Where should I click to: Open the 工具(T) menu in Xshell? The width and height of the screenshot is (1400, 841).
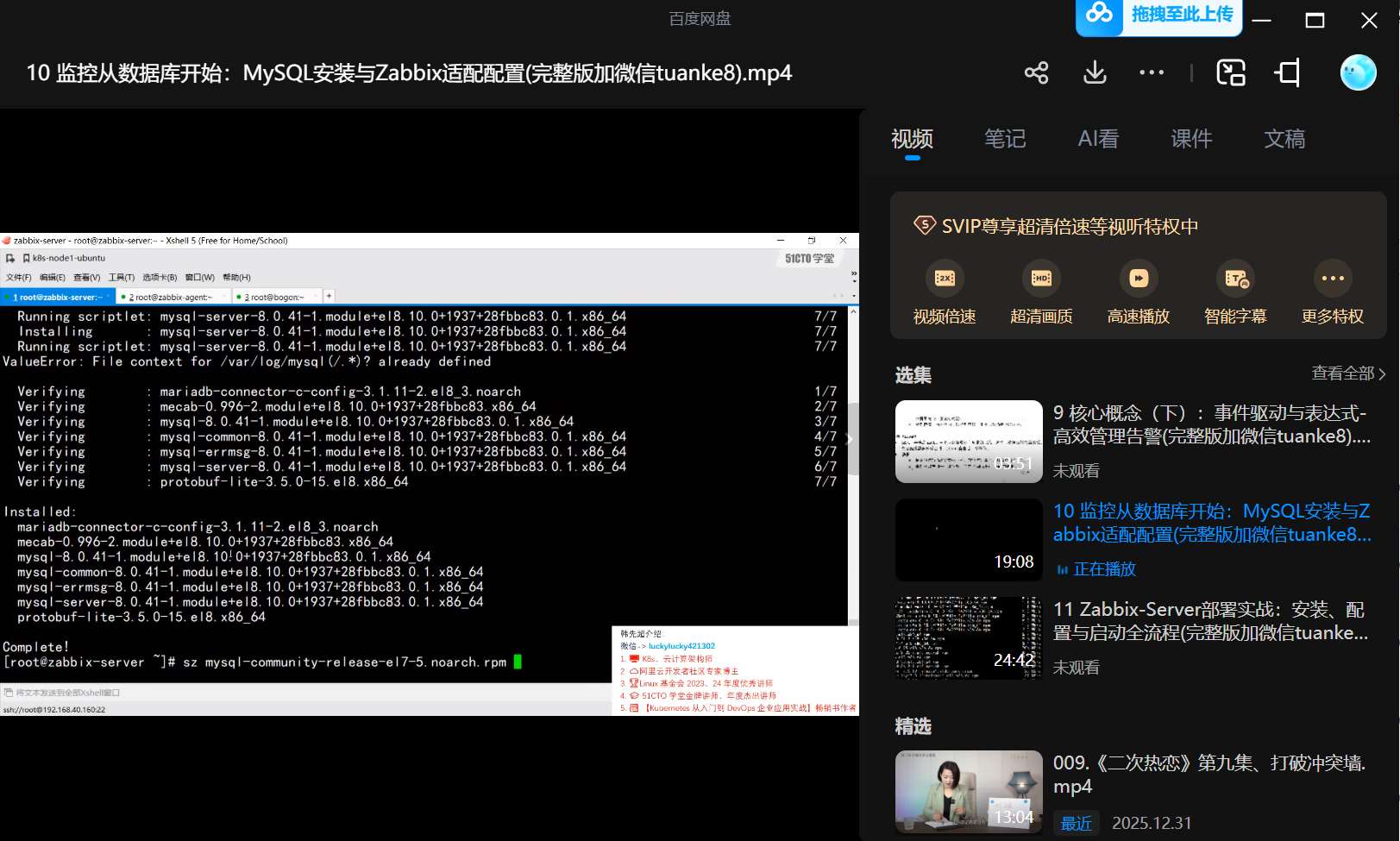pyautogui.click(x=120, y=277)
